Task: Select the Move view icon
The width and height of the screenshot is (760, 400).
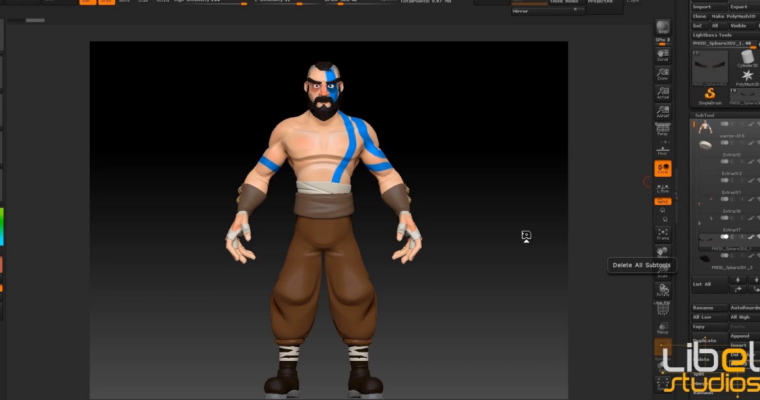Action: pos(663,252)
